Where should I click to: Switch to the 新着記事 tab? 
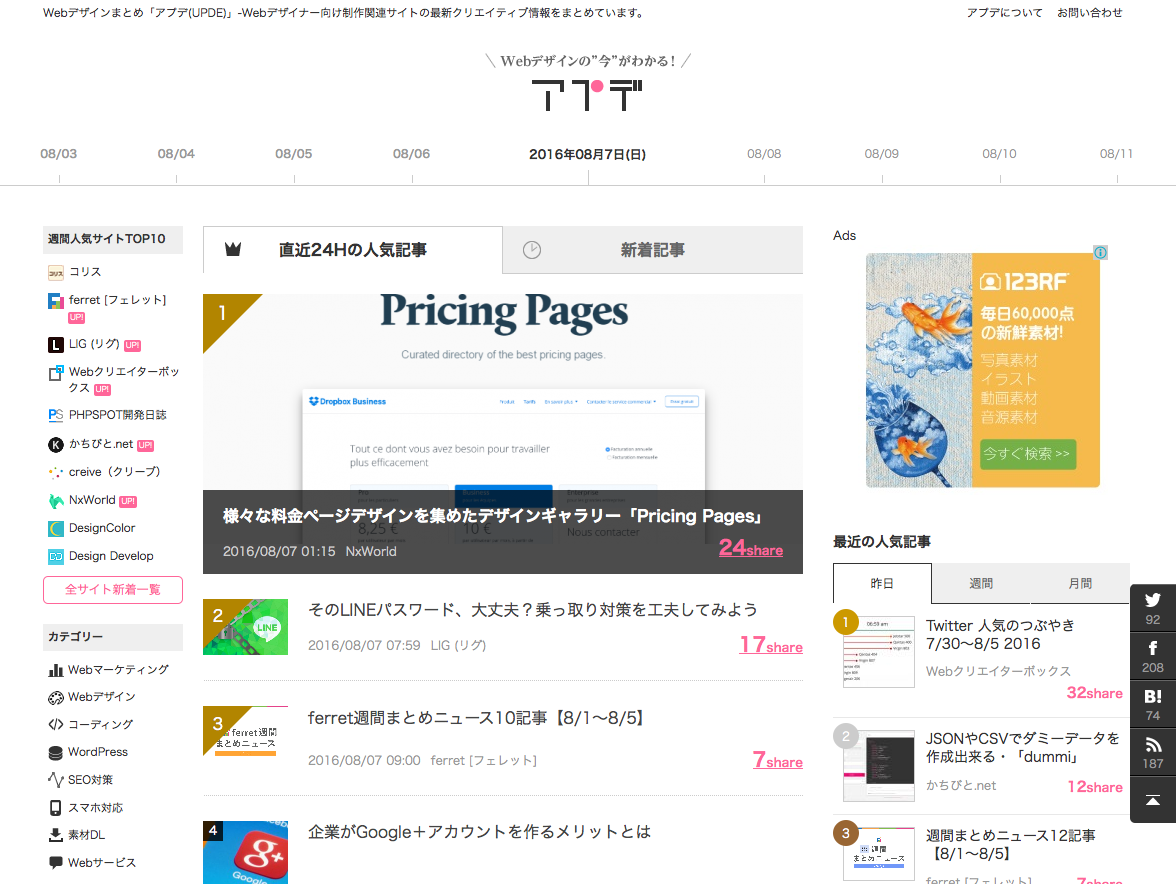coord(652,250)
